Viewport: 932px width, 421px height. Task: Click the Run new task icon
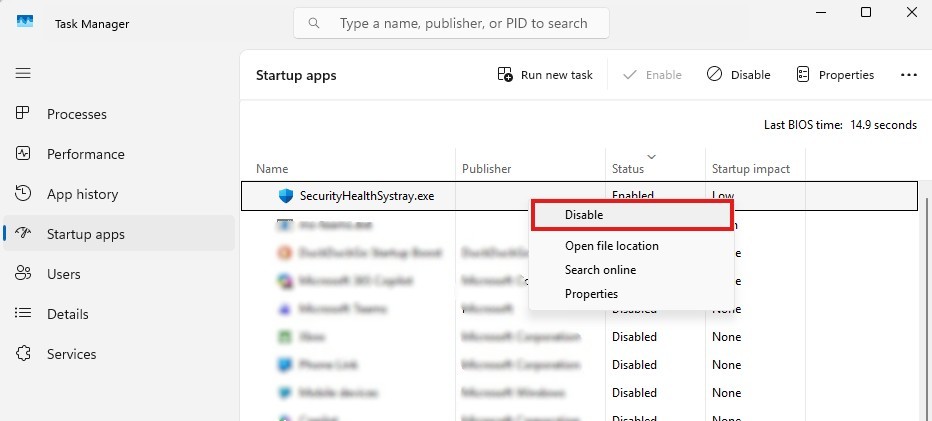pos(505,74)
